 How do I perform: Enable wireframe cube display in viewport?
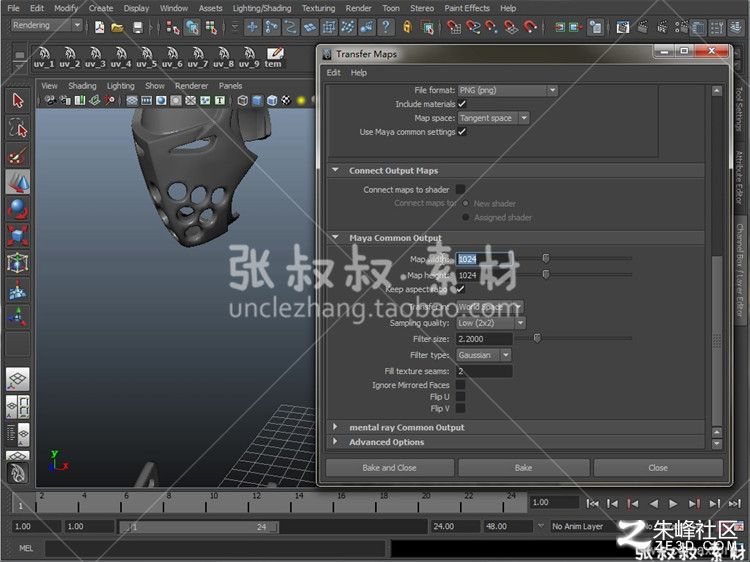[243, 100]
